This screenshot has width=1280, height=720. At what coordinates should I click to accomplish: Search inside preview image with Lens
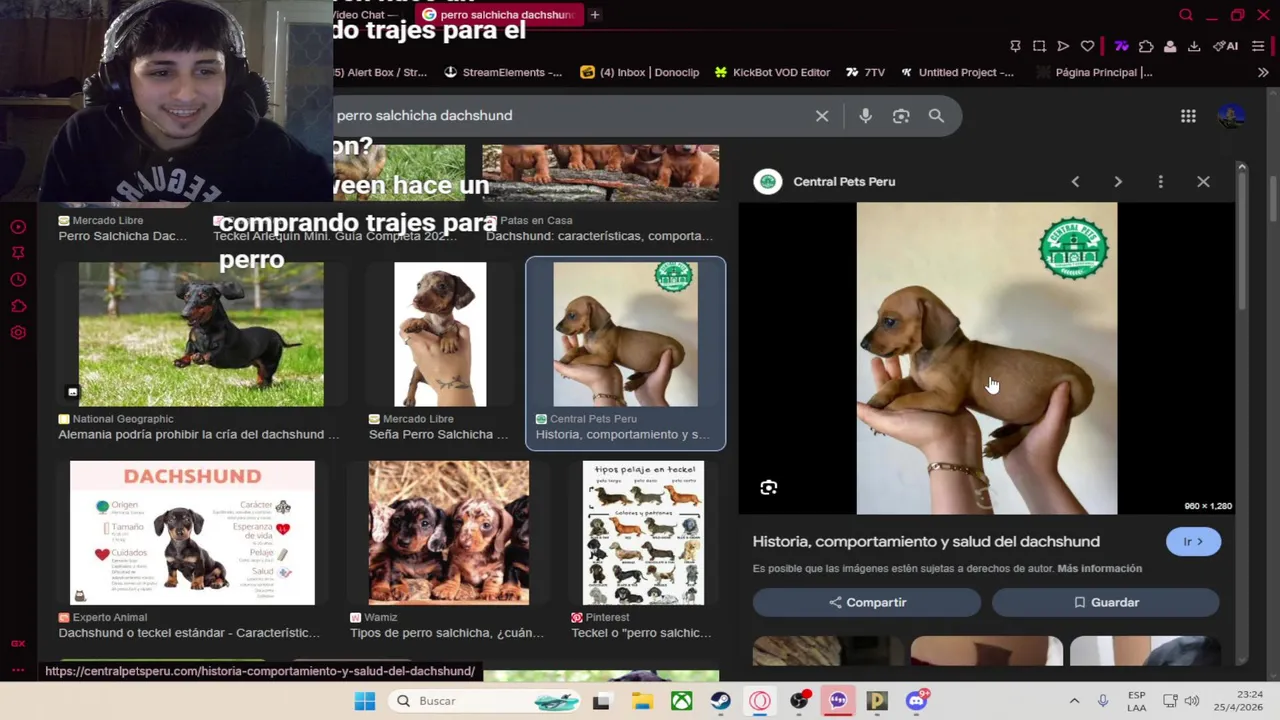[x=768, y=488]
